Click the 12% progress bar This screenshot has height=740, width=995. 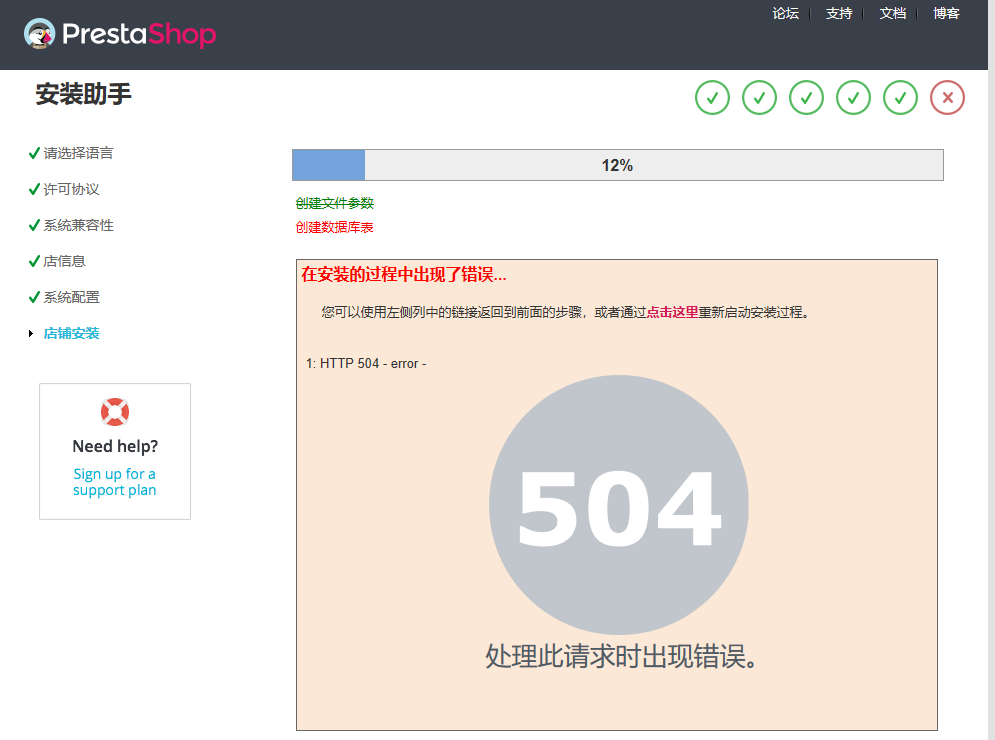(x=617, y=164)
